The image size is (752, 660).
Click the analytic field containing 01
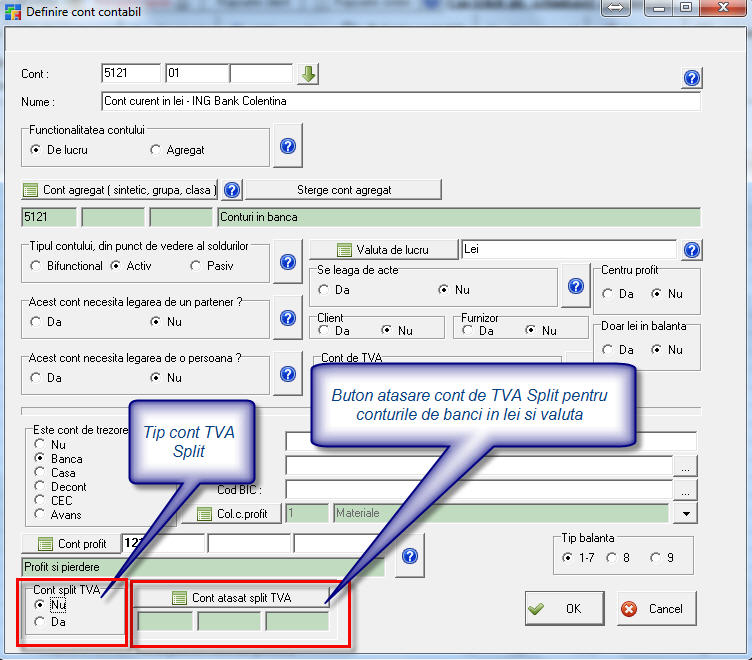click(197, 73)
